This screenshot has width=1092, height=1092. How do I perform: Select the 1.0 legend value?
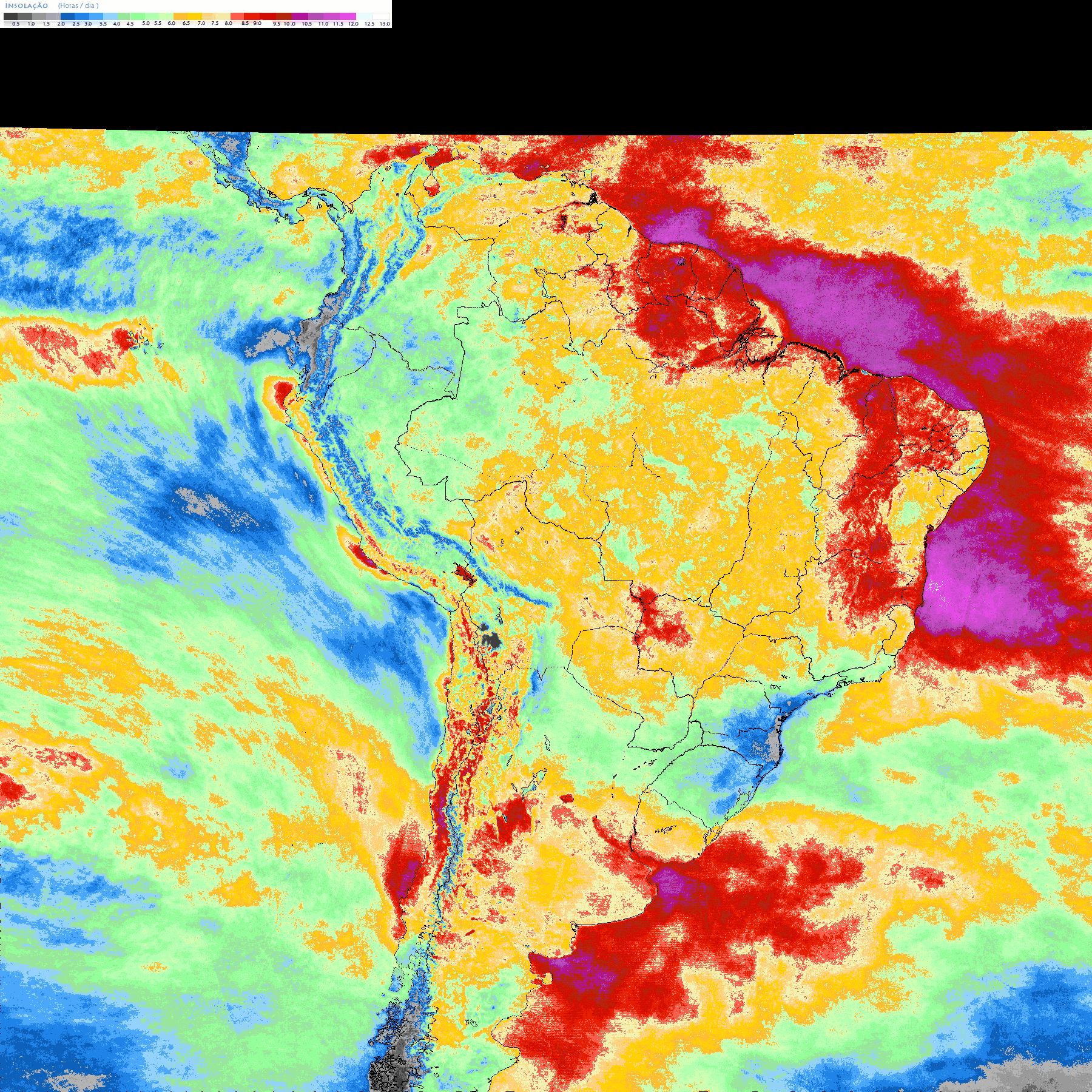click(31, 24)
